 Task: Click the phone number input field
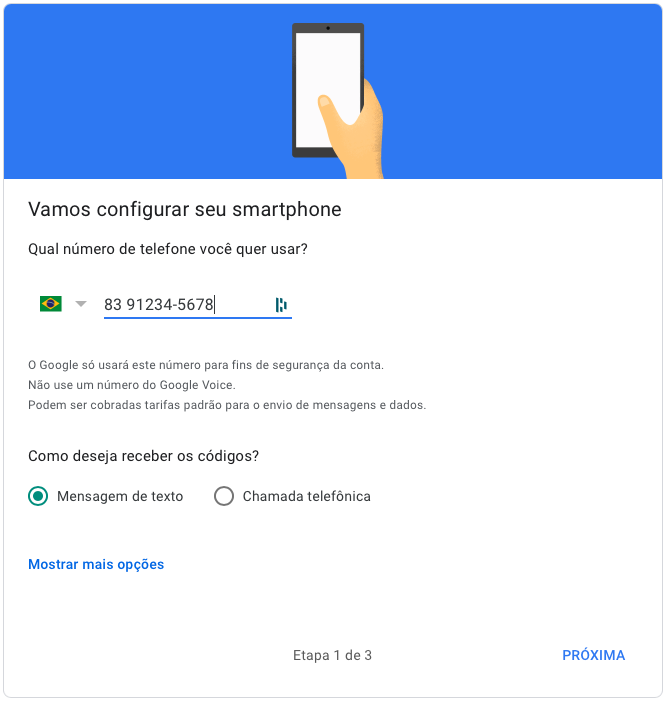[198, 305]
